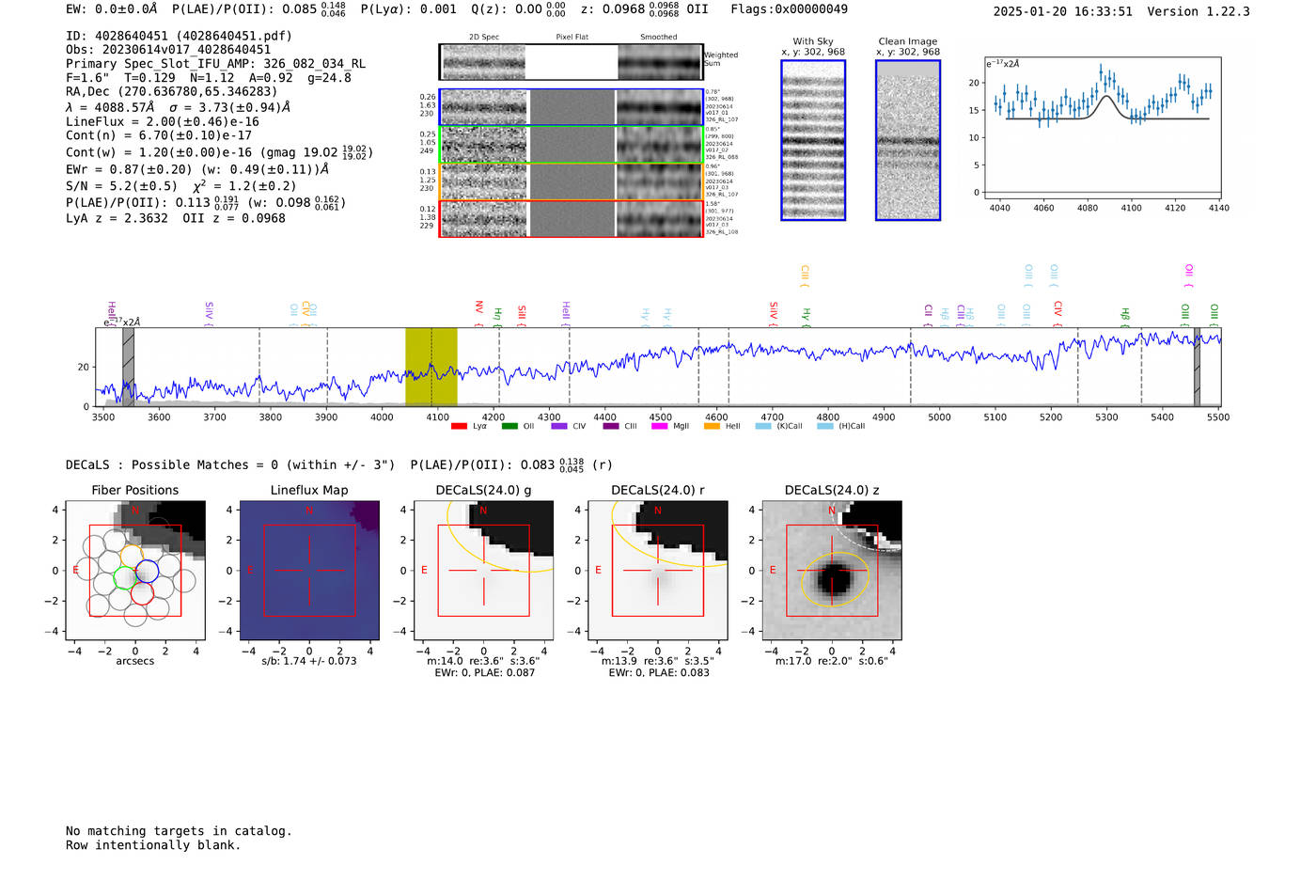The width and height of the screenshot is (1316, 896).
Task: Click the magenta OII marker near 5450 Å
Action: [1189, 275]
